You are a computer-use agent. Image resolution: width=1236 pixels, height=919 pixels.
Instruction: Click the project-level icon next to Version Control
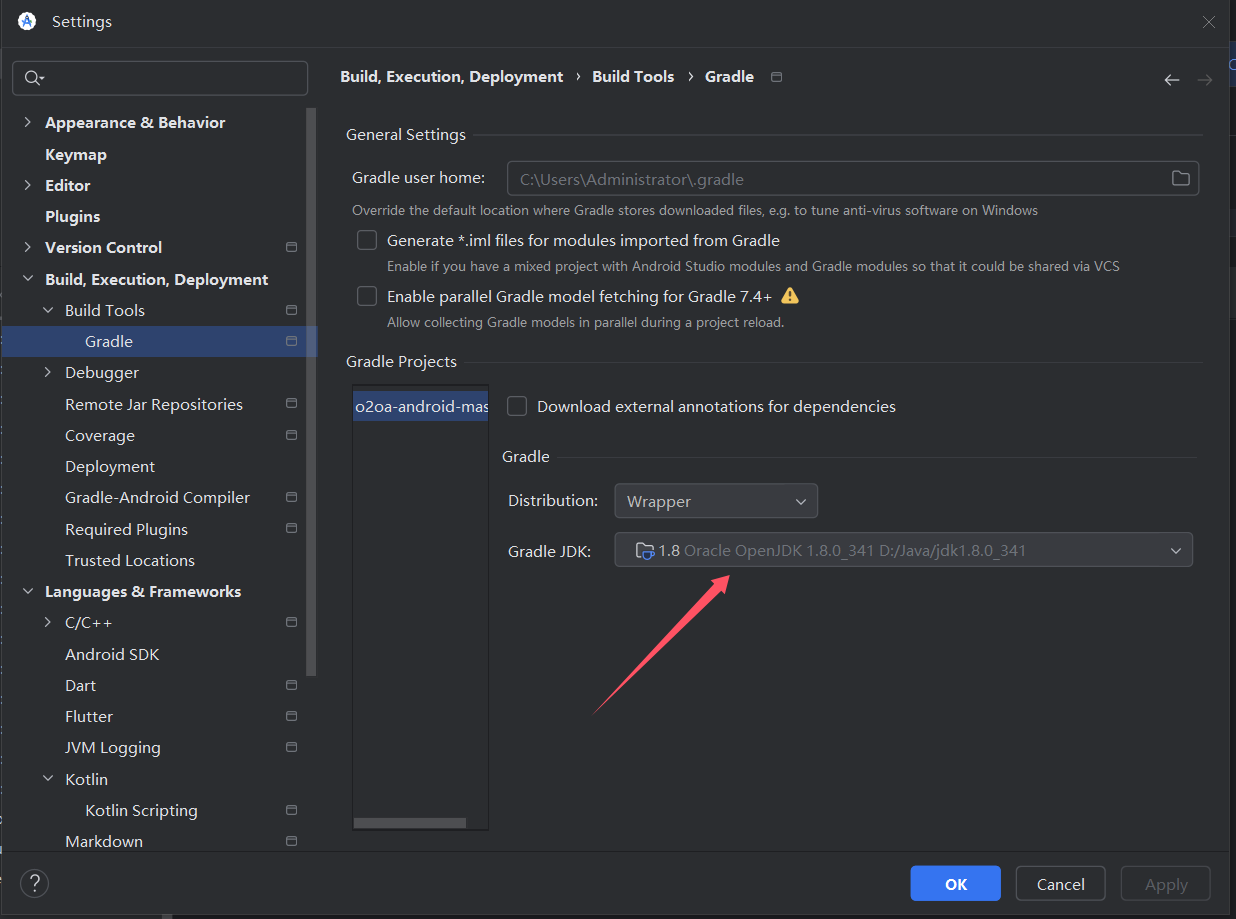tap(291, 247)
